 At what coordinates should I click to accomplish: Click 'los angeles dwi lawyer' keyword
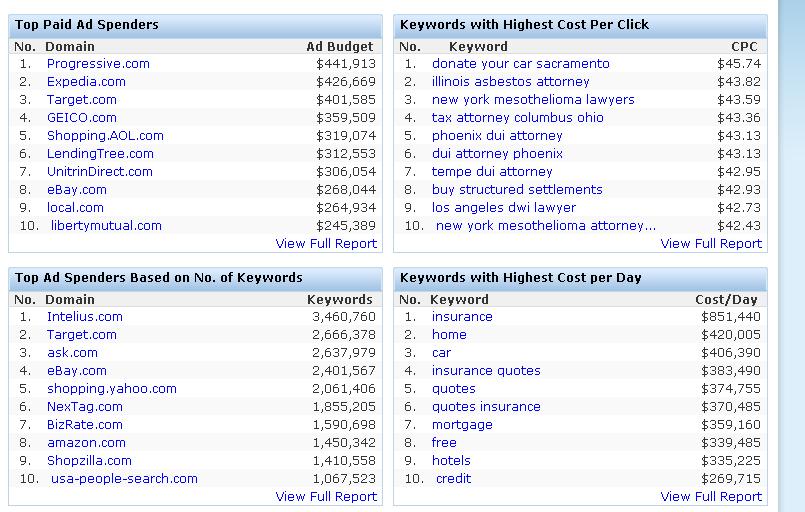504,207
